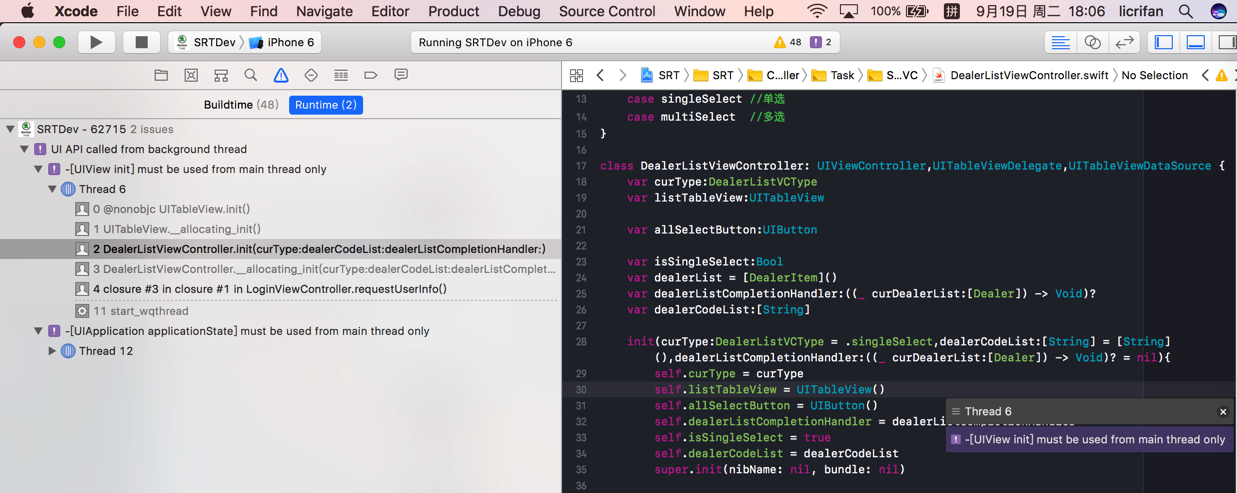Image resolution: width=1237 pixels, height=493 pixels.
Task: Select the Find navigator magnifier icon
Action: (251, 75)
